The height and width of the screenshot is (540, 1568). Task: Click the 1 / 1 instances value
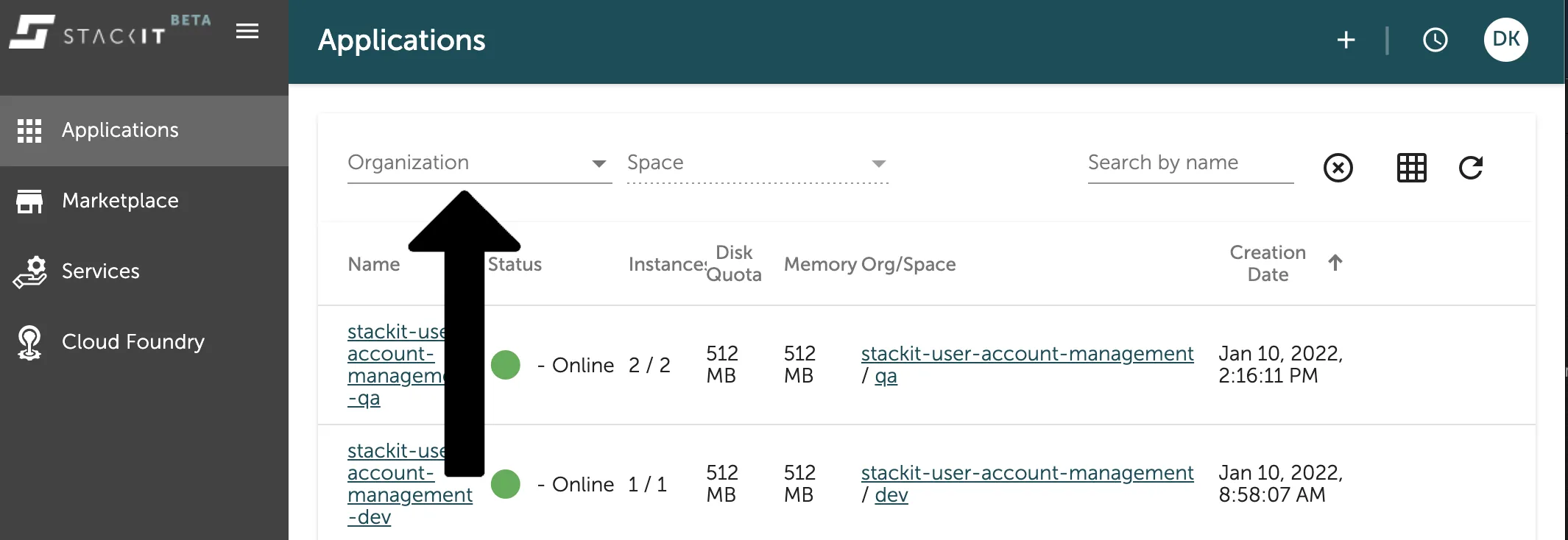pyautogui.click(x=647, y=484)
